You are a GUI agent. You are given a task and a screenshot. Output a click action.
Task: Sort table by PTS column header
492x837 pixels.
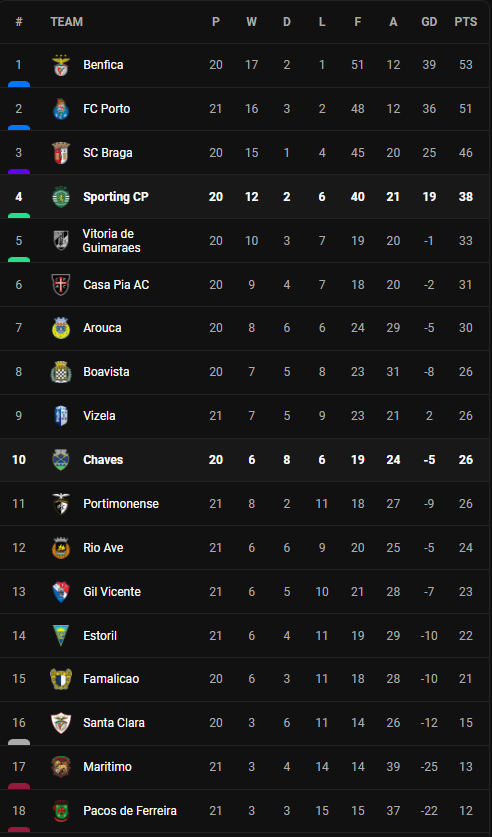(466, 22)
